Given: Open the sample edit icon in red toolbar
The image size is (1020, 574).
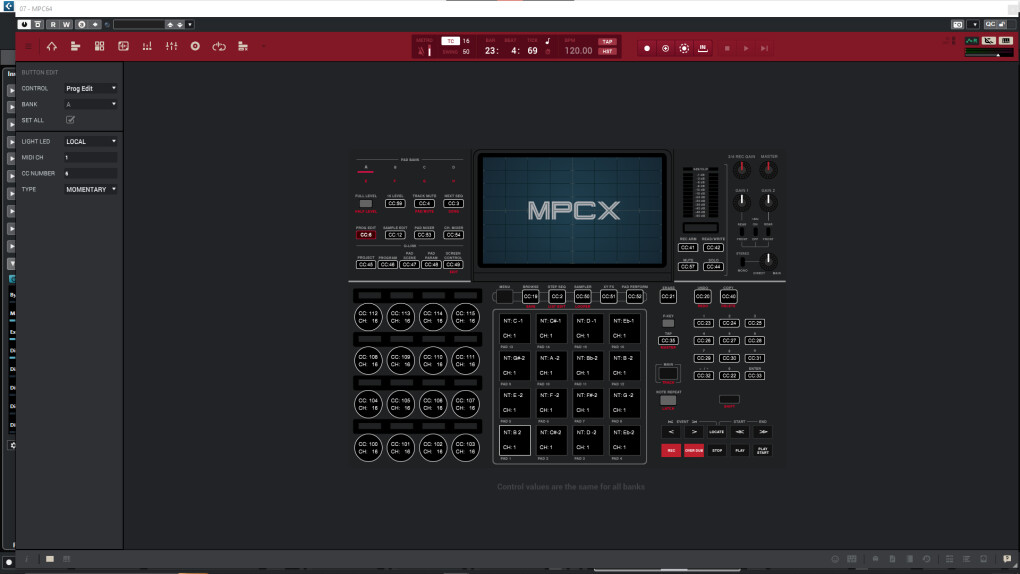Looking at the screenshot, I should 123,46.
